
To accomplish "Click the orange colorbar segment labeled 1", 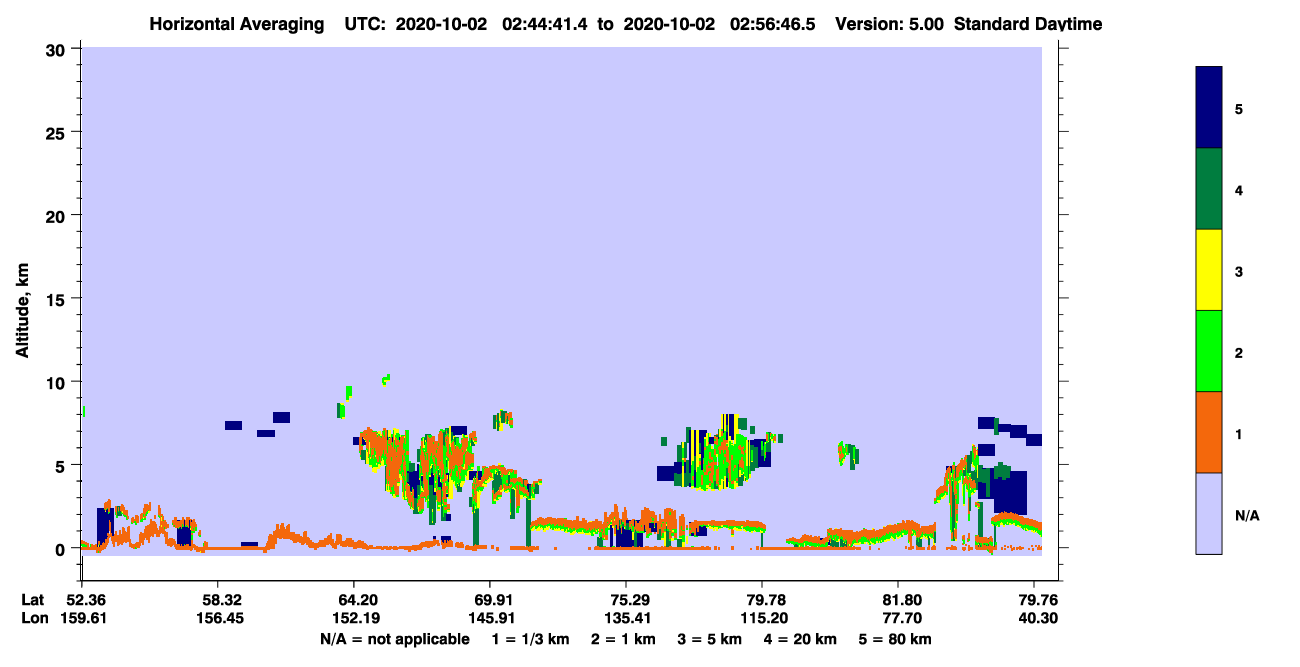I will click(1209, 432).
